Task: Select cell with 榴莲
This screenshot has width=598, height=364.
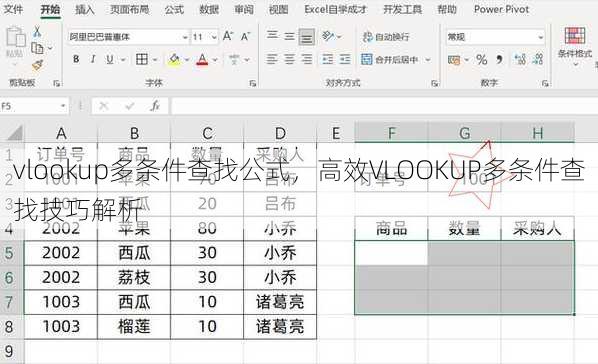Action: pos(134,327)
